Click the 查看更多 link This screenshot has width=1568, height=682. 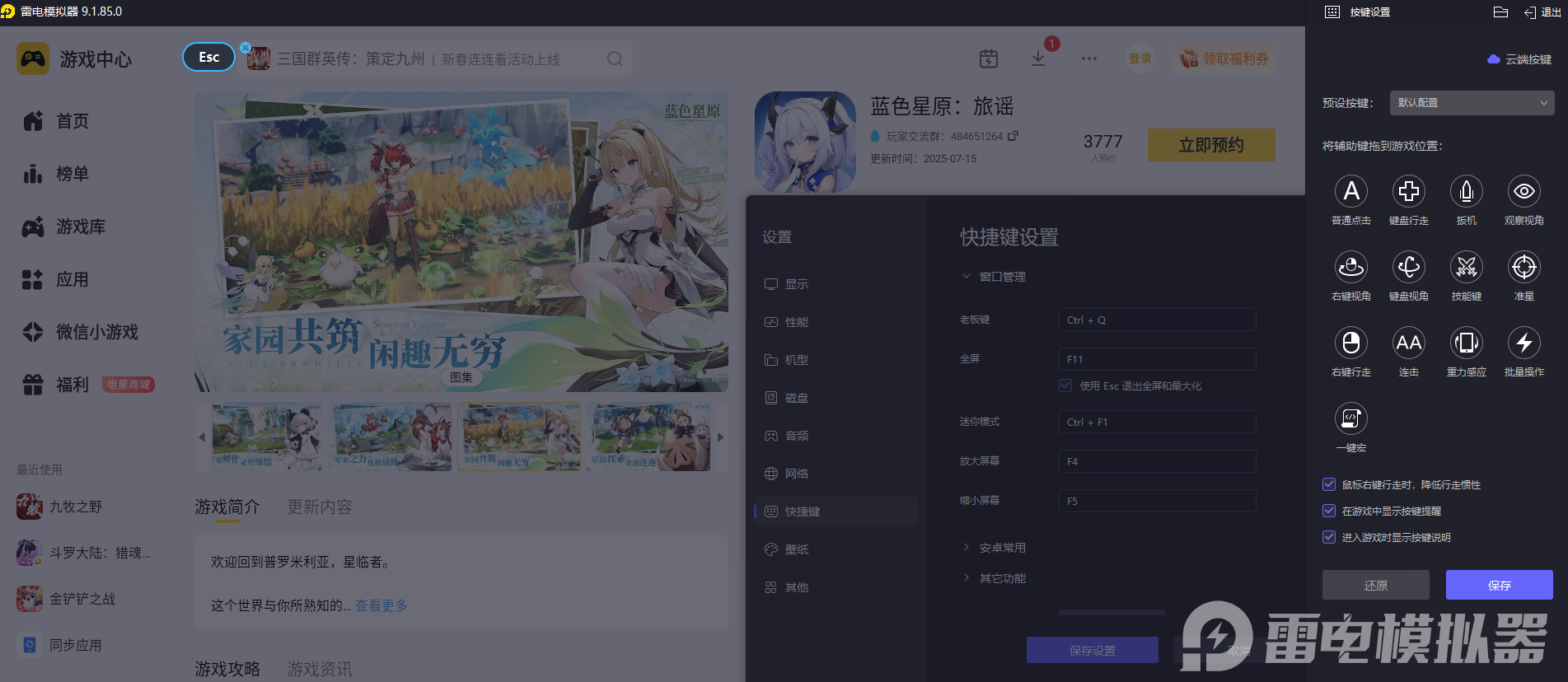(x=381, y=605)
